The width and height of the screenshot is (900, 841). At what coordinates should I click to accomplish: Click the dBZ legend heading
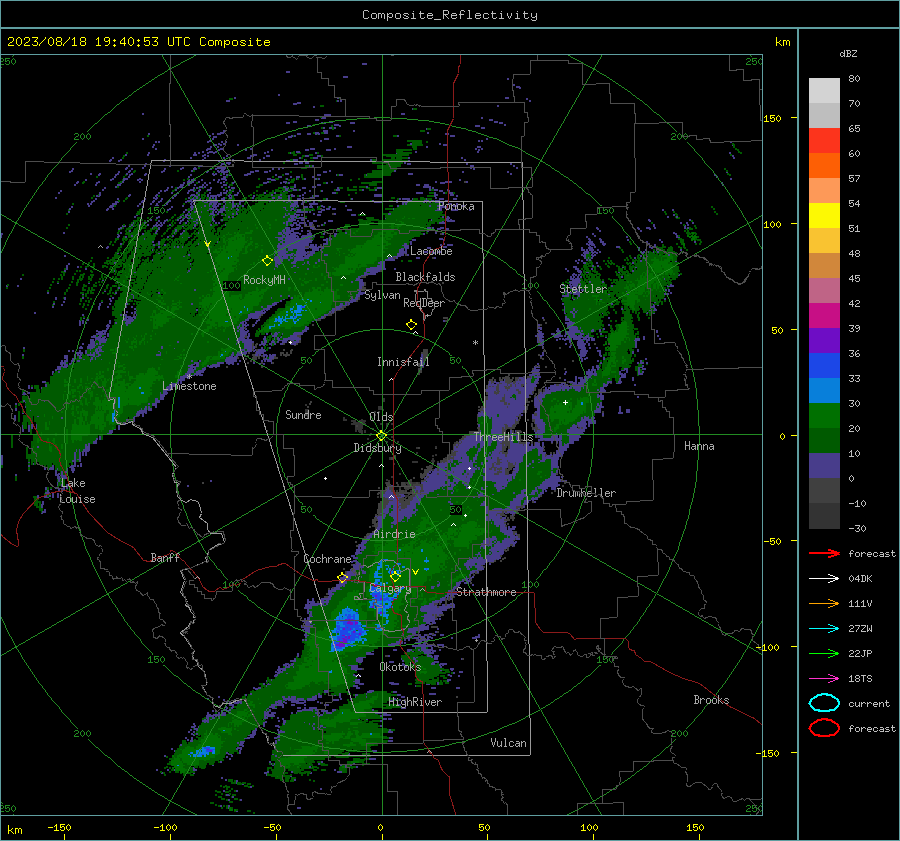tap(848, 53)
